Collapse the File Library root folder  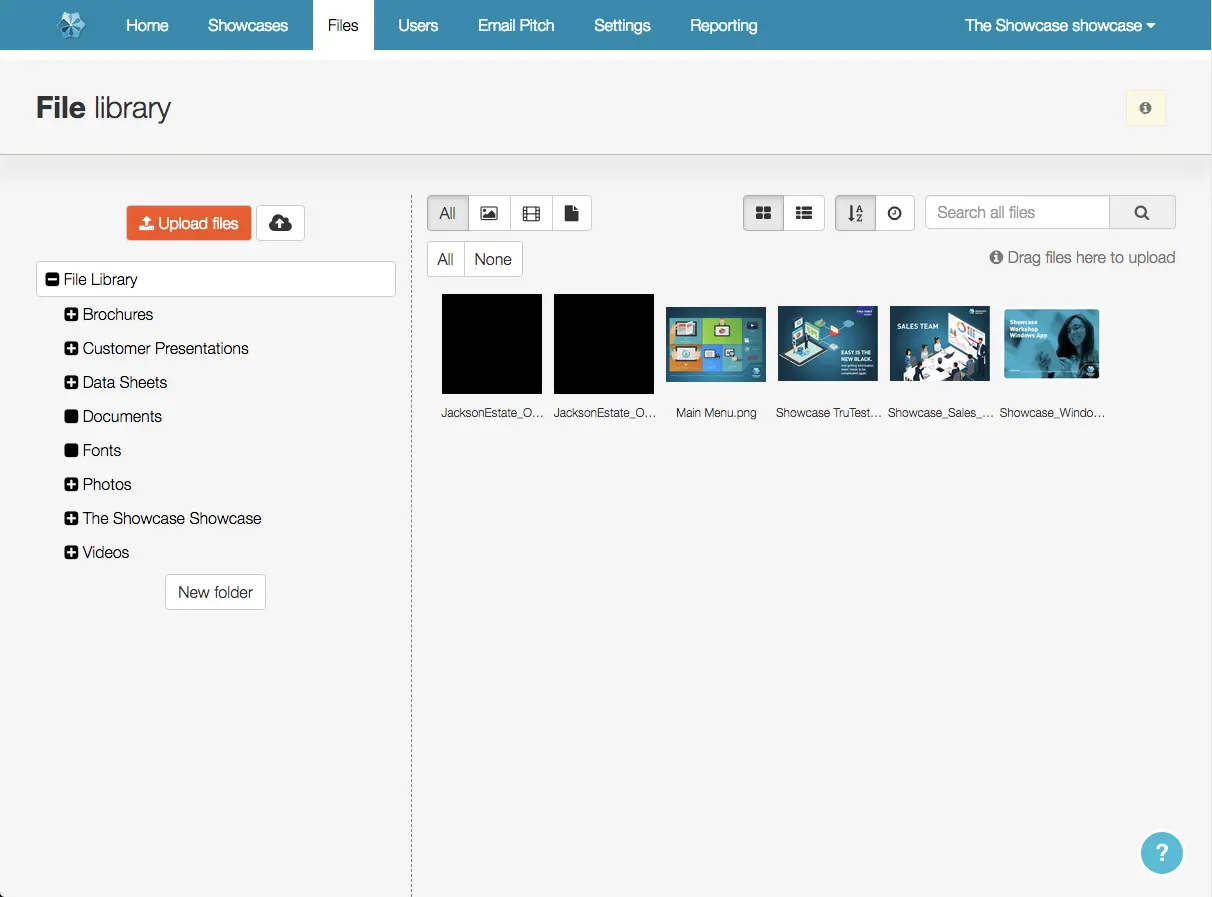(53, 280)
